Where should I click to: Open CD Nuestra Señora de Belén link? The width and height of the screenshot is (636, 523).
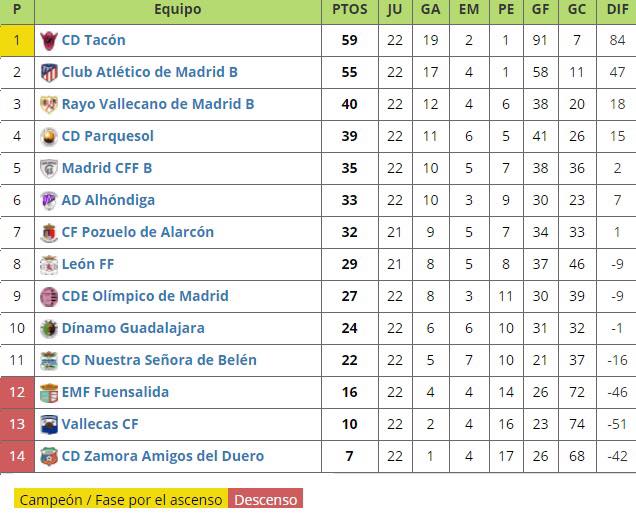pyautogui.click(x=159, y=360)
